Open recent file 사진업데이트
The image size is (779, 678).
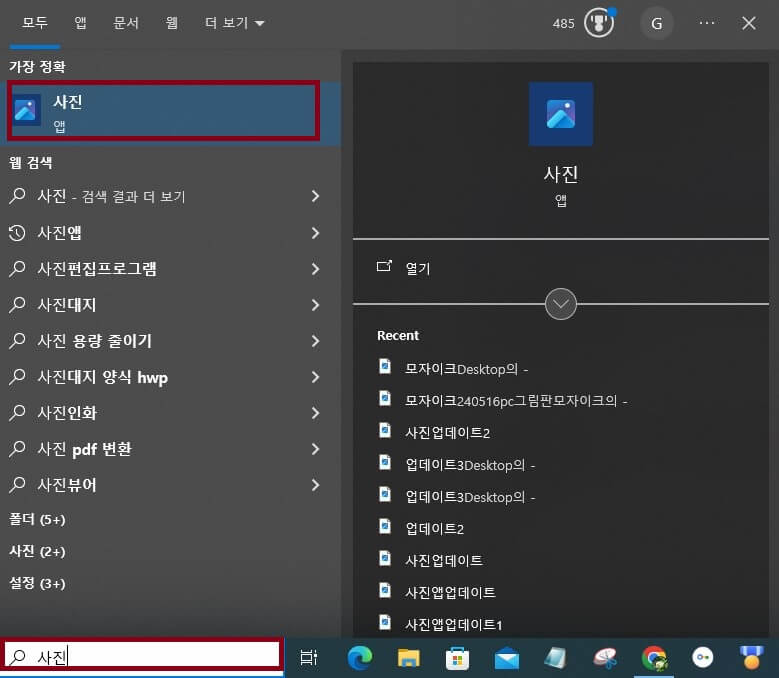[x=444, y=560]
